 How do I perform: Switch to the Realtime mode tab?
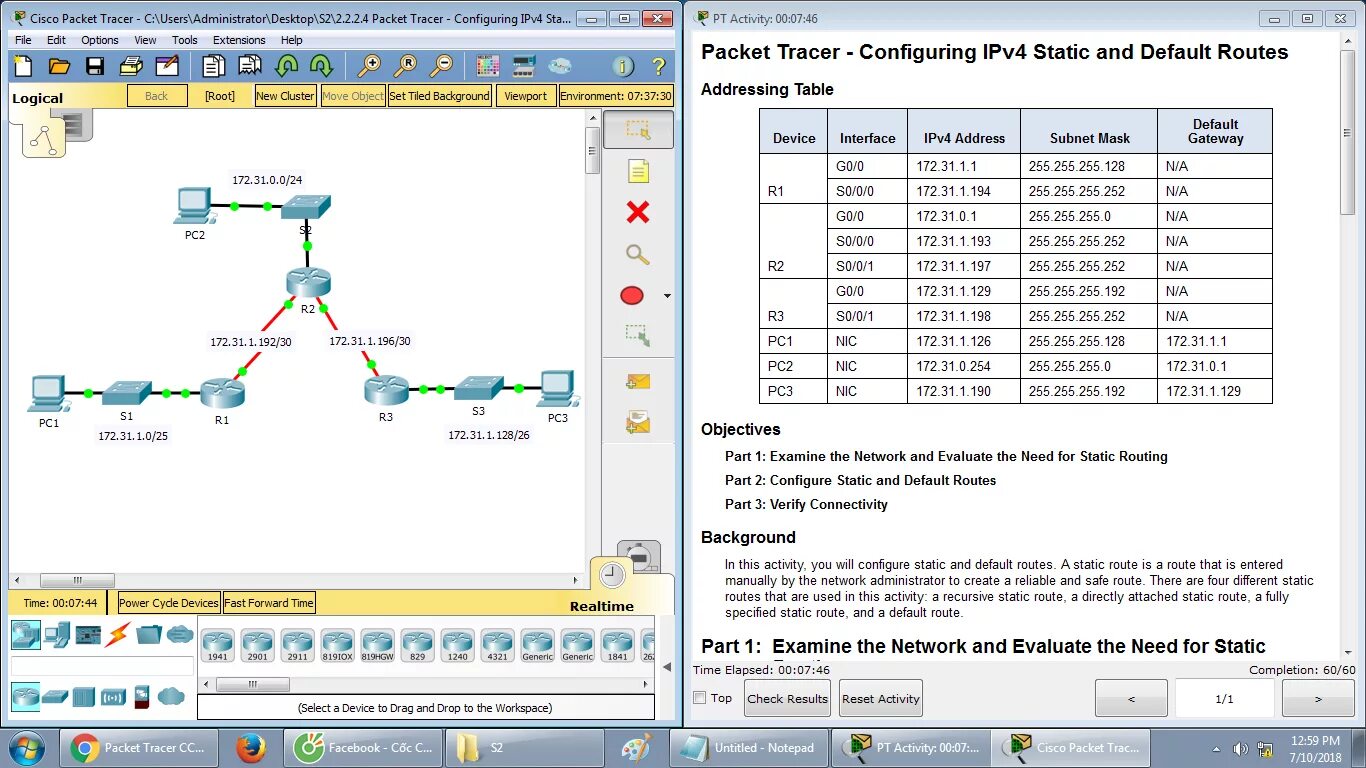602,606
